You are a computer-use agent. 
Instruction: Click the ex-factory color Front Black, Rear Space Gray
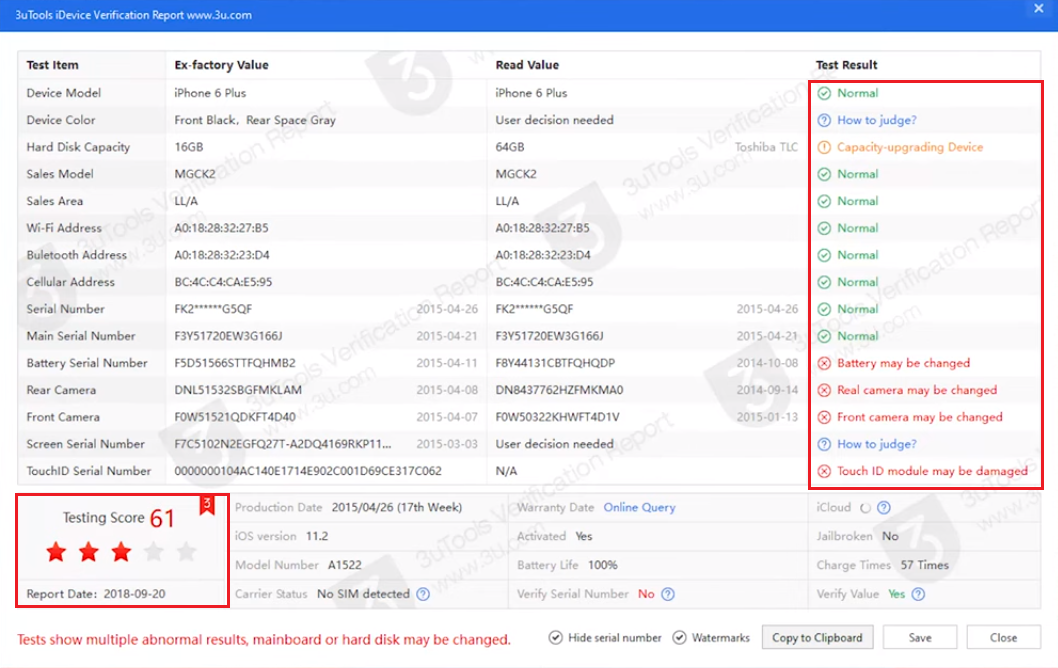[255, 120]
